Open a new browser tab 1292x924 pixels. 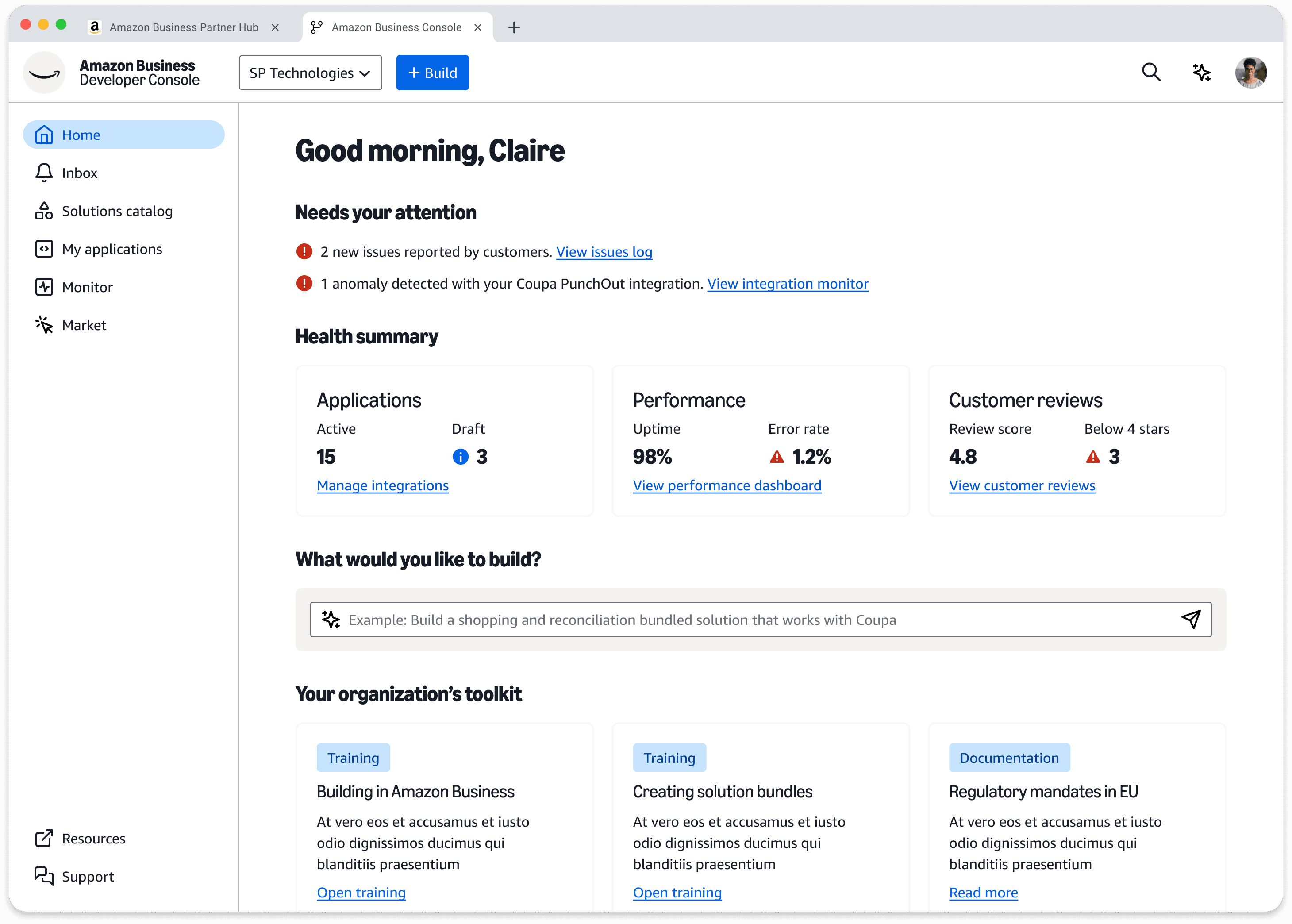pyautogui.click(x=514, y=27)
